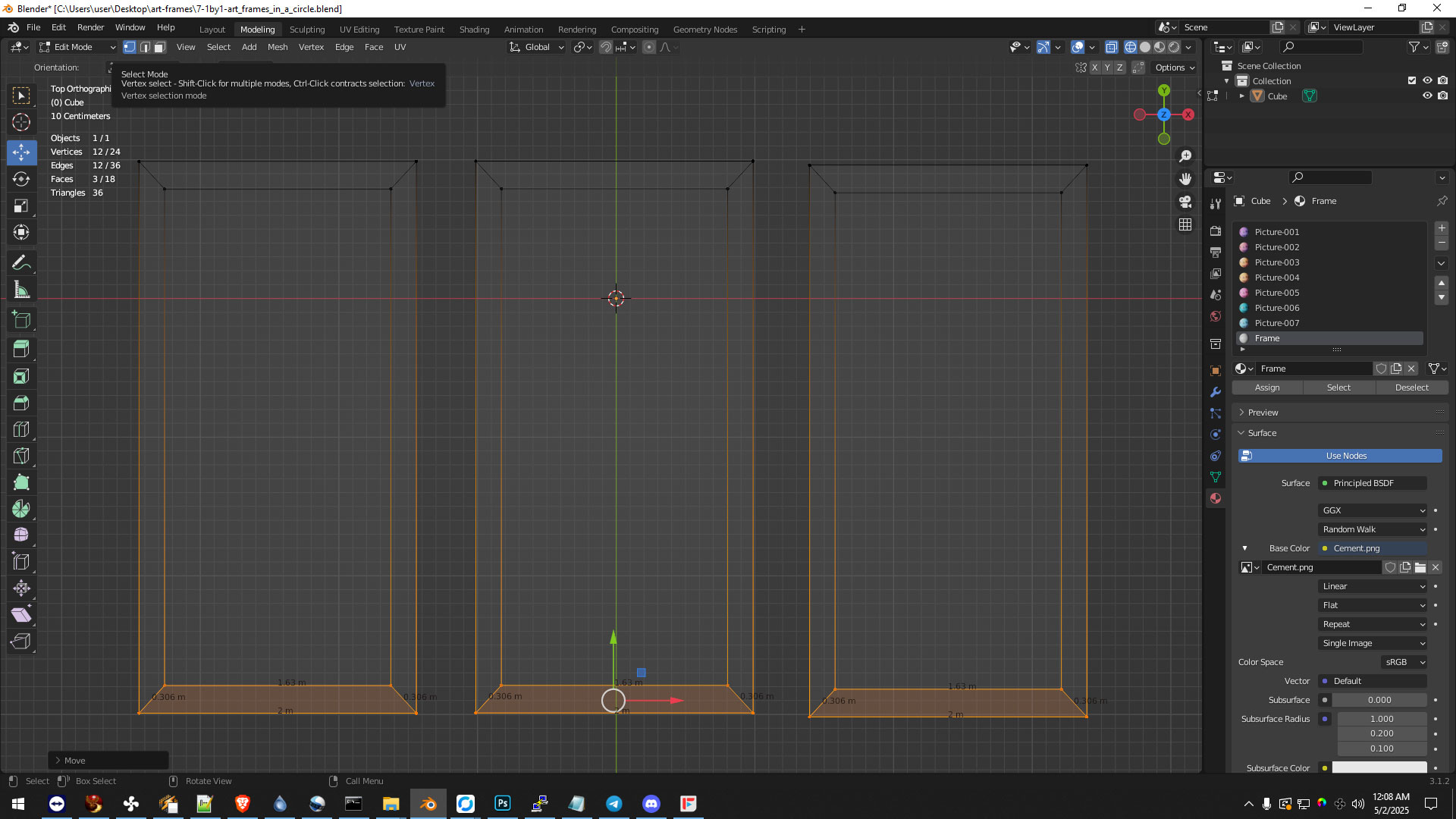Click the Subsurface Color swatch
Image resolution: width=1456 pixels, height=819 pixels.
1379,767
